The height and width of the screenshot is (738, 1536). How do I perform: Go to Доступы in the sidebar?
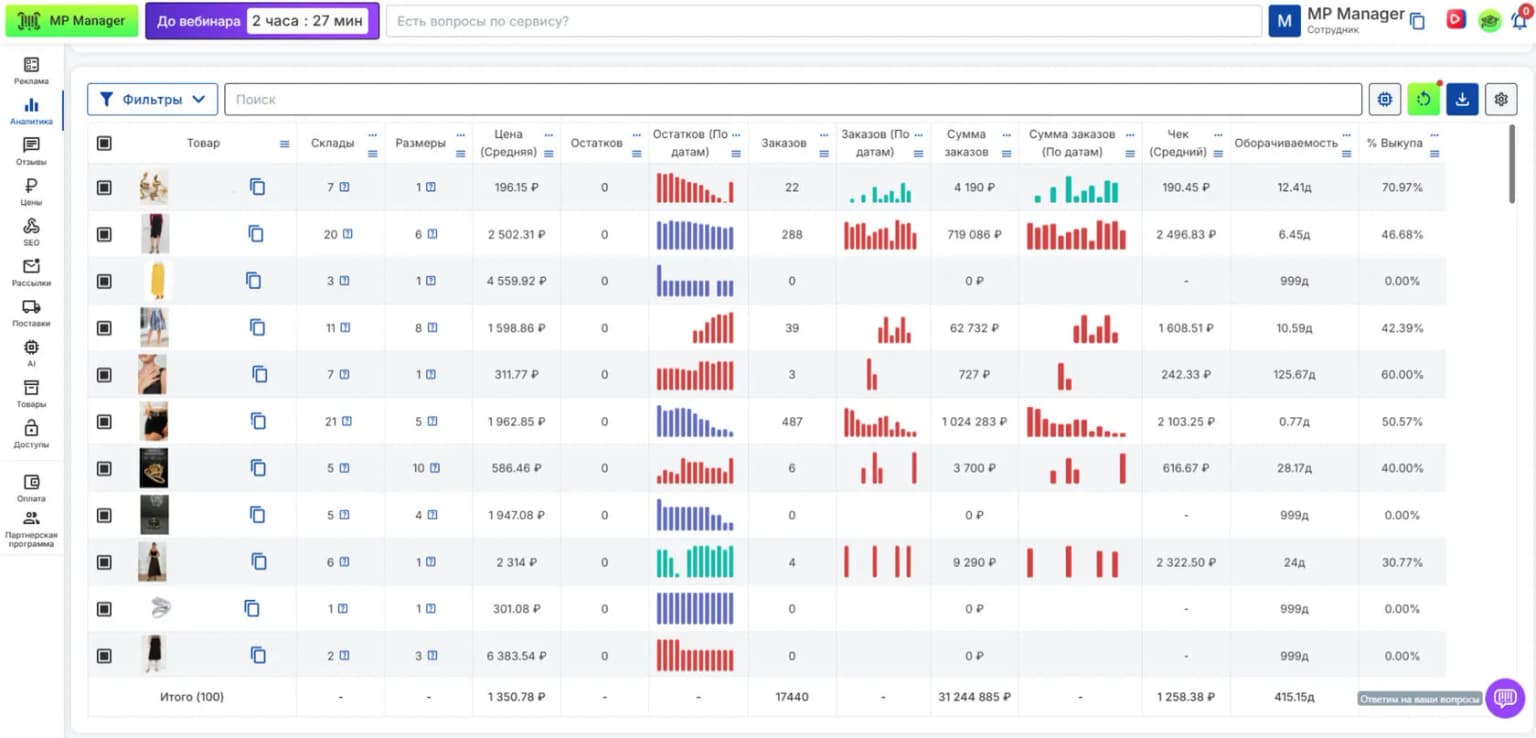tap(31, 434)
